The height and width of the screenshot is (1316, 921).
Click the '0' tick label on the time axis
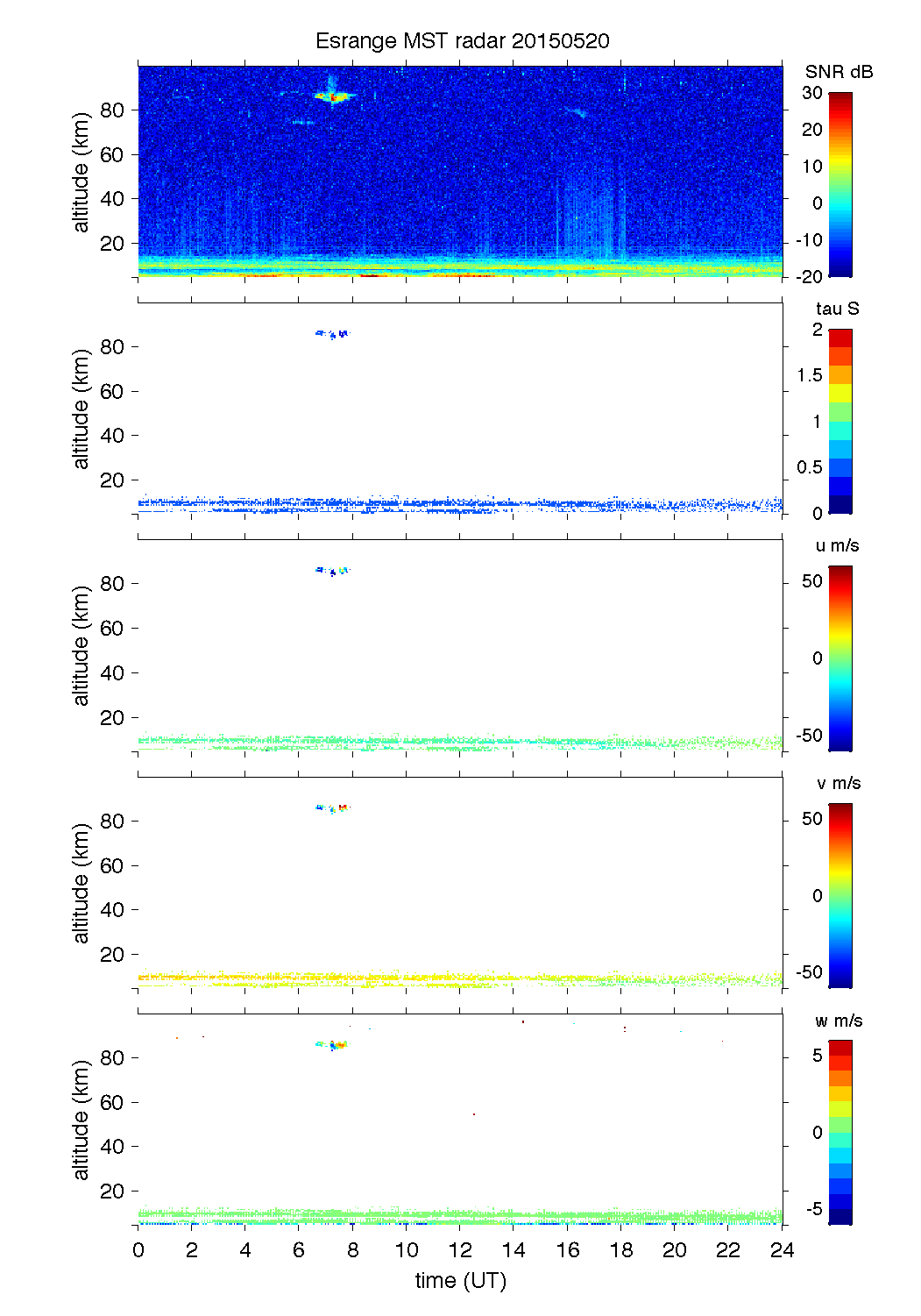point(138,1250)
